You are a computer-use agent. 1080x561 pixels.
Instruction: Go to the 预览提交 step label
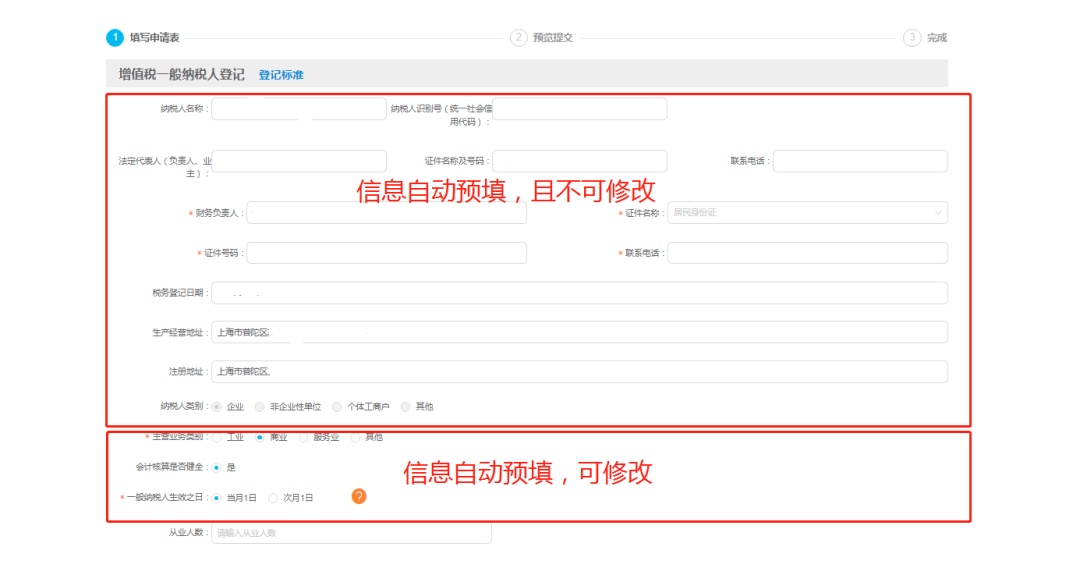click(x=553, y=38)
